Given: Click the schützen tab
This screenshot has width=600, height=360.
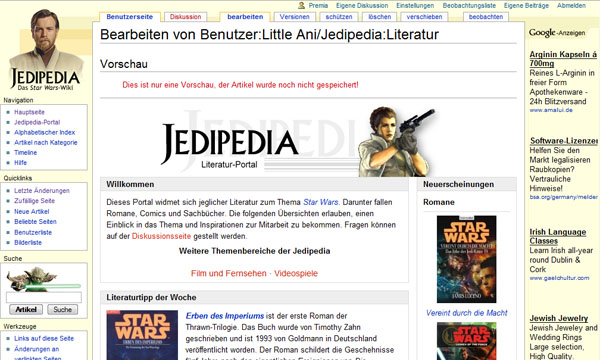Looking at the screenshot, I should (x=339, y=17).
